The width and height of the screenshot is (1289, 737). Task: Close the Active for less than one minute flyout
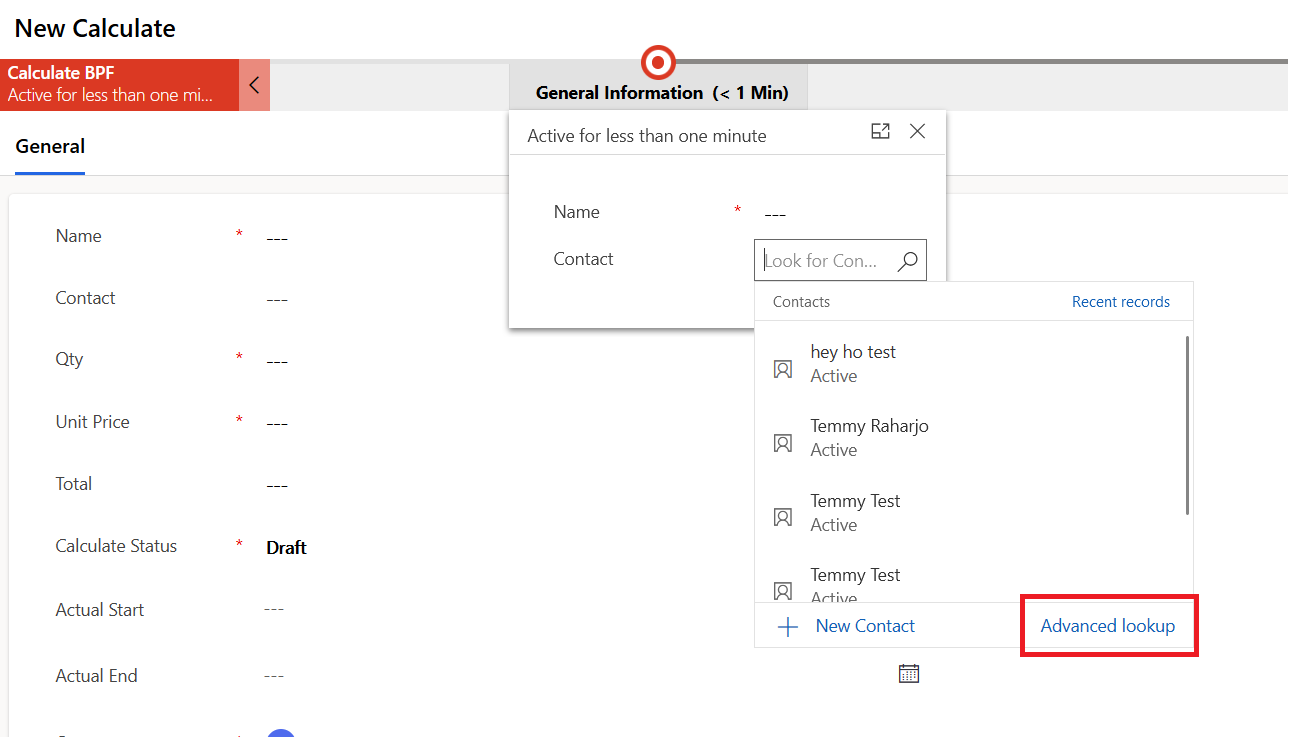coord(917,131)
